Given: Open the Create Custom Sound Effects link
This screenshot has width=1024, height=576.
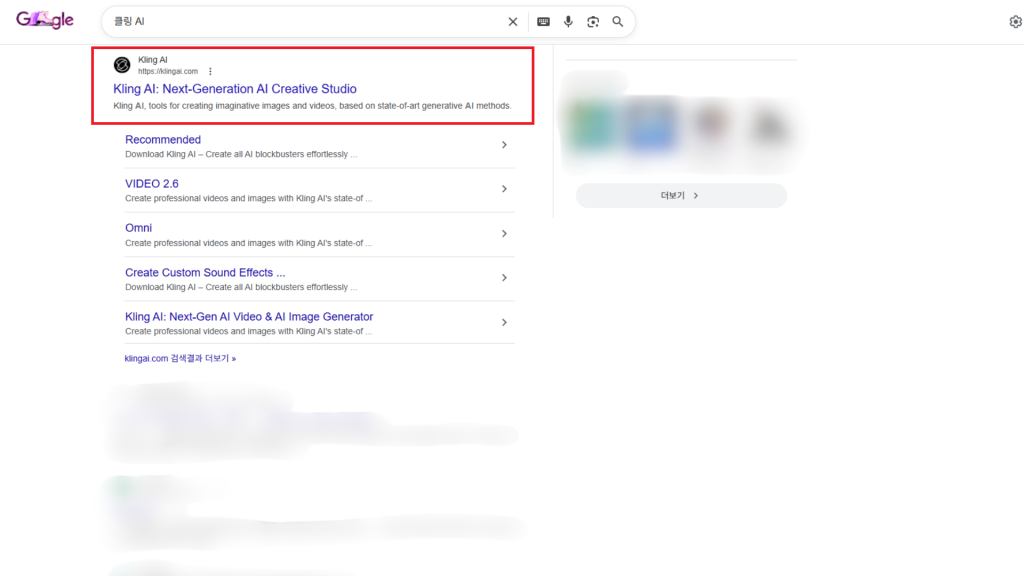Looking at the screenshot, I should pyautogui.click(x=205, y=272).
